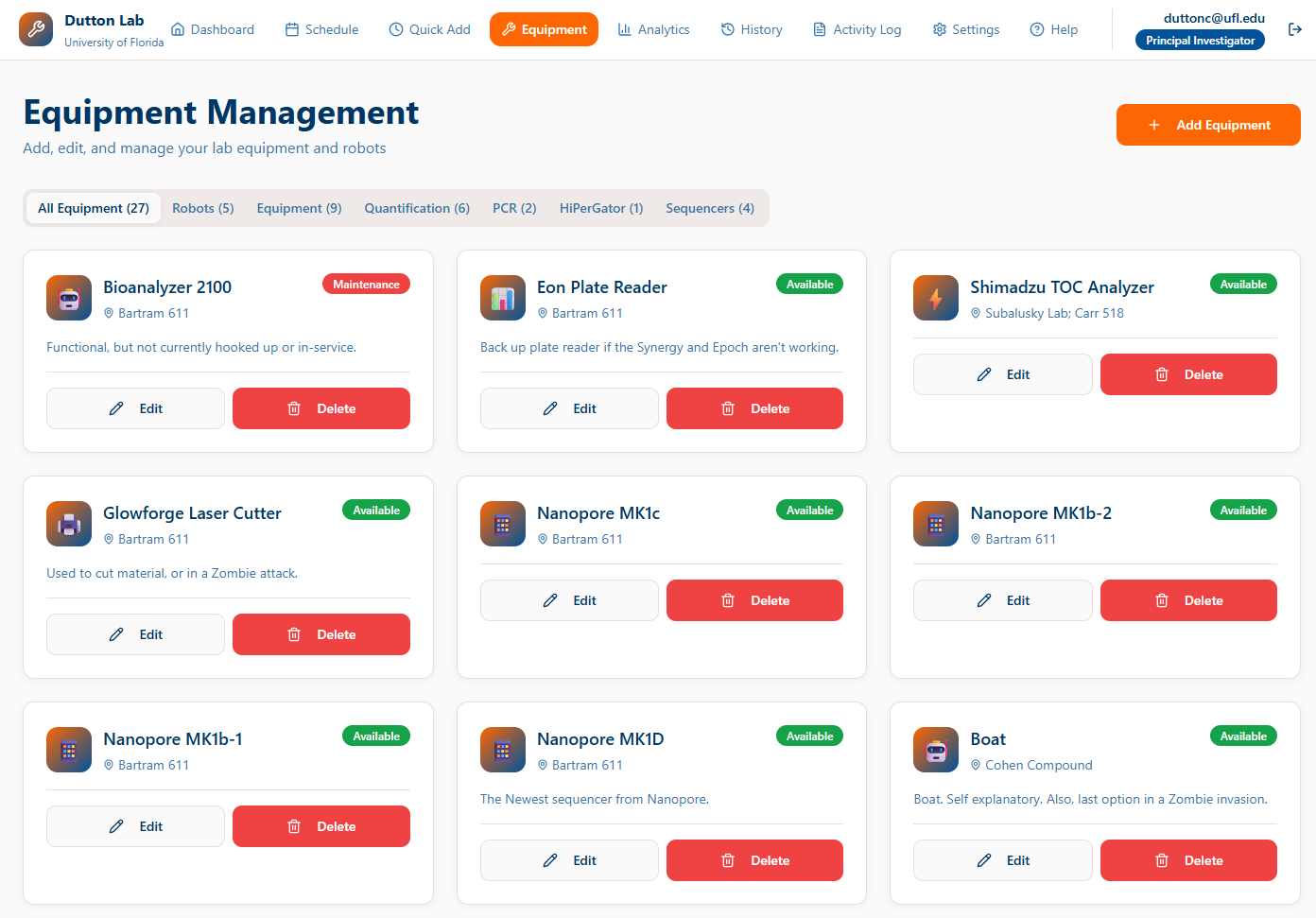Click the Shimadzu TOC Analyzer lightning icon

(x=936, y=298)
